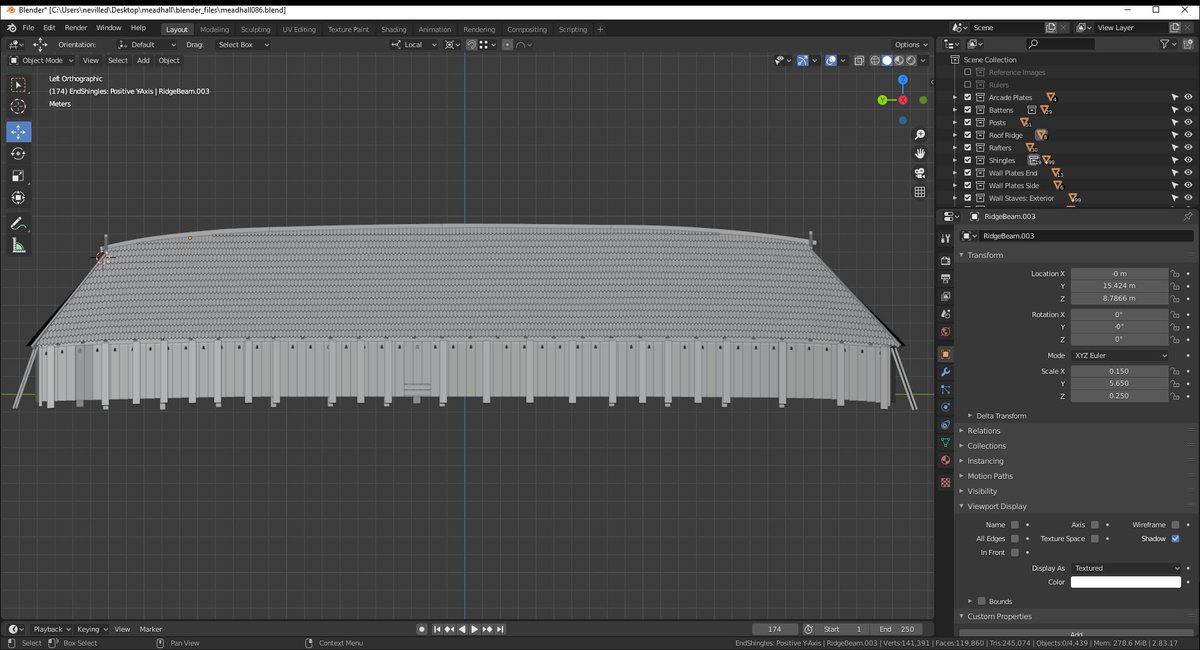Viewport: 1200px width, 650px height.
Task: Enable the Reference Images collection checkbox
Action: pyautogui.click(x=967, y=72)
